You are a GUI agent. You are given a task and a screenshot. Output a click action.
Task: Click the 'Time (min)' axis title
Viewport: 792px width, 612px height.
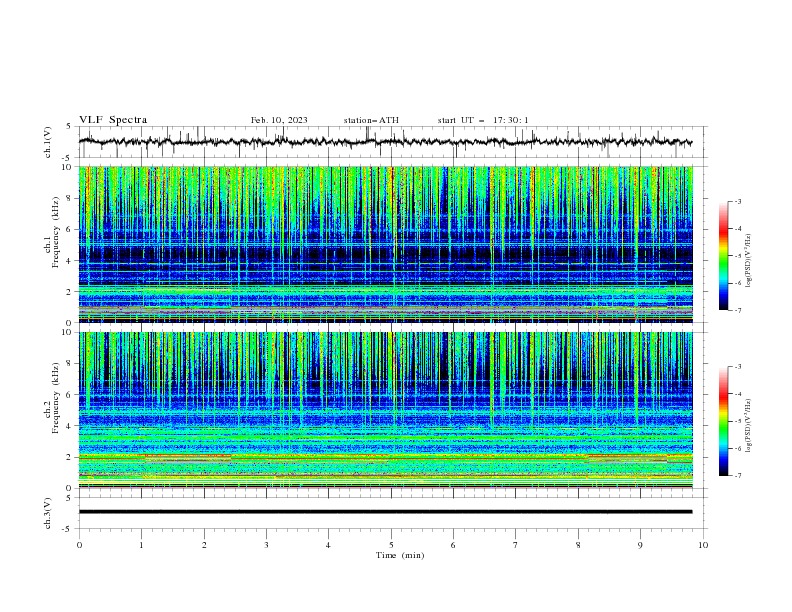pos(400,555)
